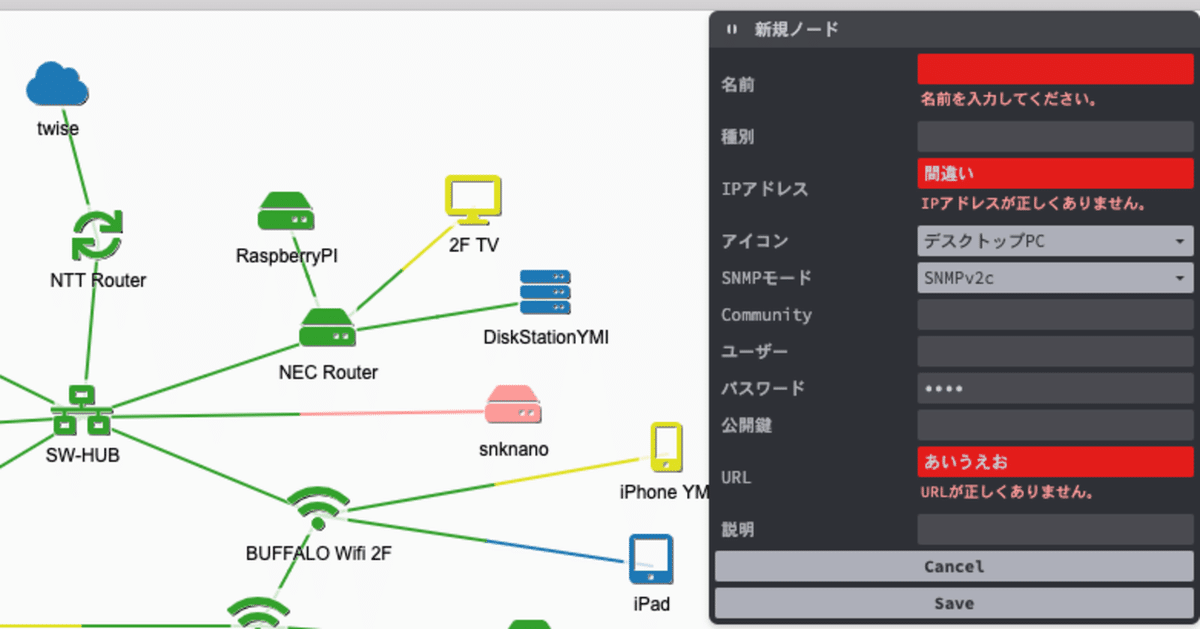Click the snknano label text

514,449
